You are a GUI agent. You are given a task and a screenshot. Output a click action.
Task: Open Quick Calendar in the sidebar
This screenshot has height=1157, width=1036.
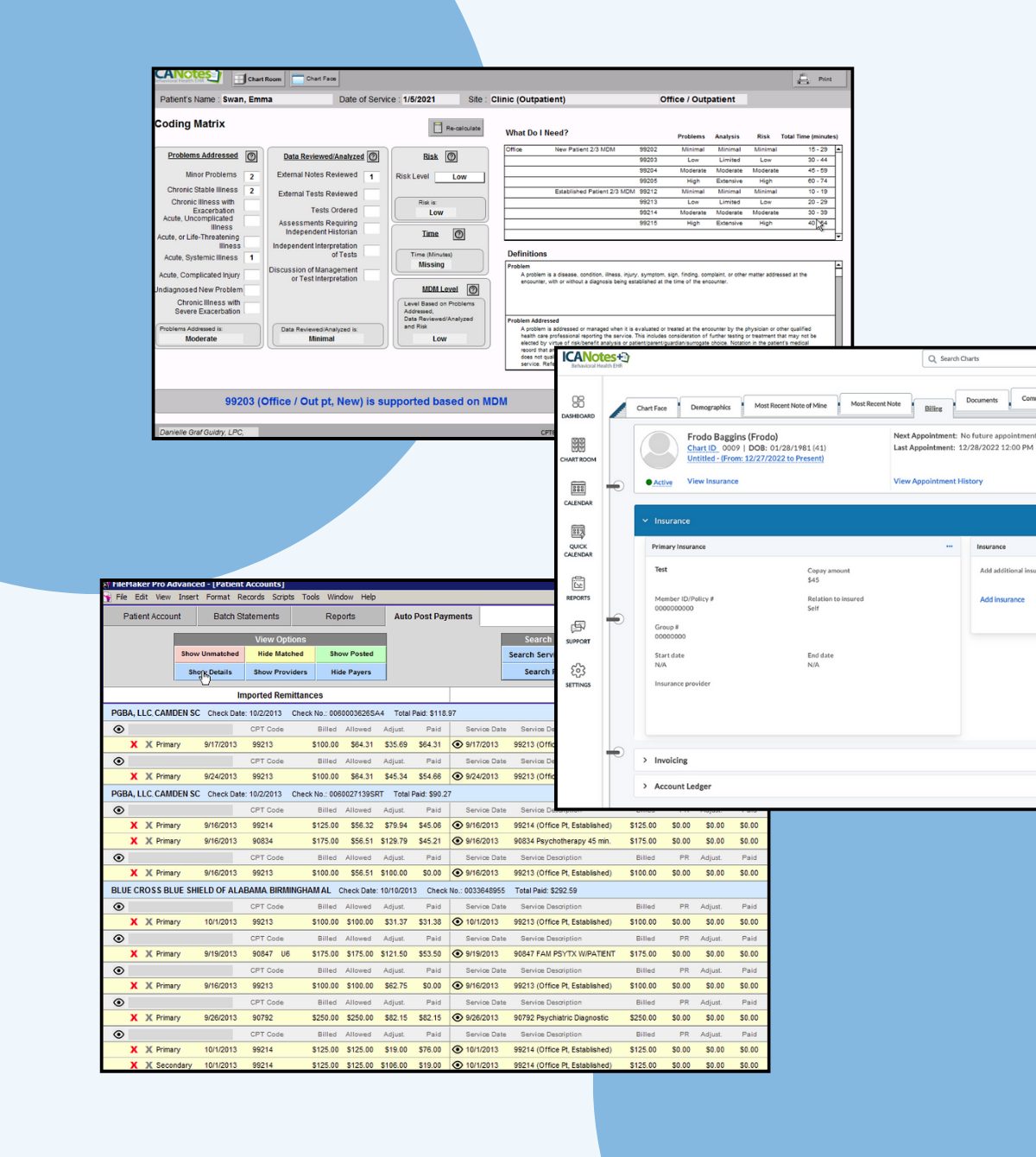(578, 540)
